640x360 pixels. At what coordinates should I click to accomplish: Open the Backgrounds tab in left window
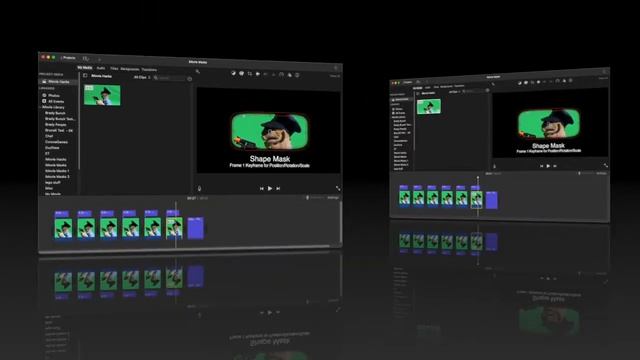coord(130,69)
